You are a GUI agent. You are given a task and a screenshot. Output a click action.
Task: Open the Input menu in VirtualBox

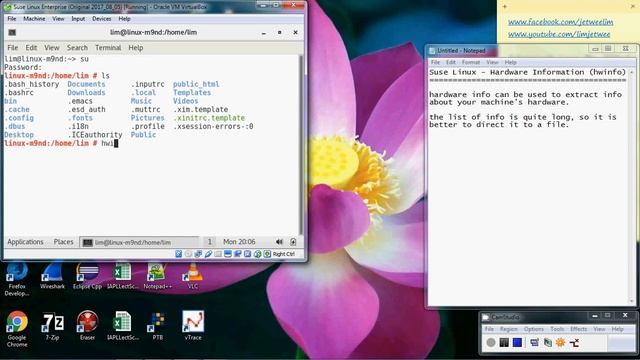point(78,19)
